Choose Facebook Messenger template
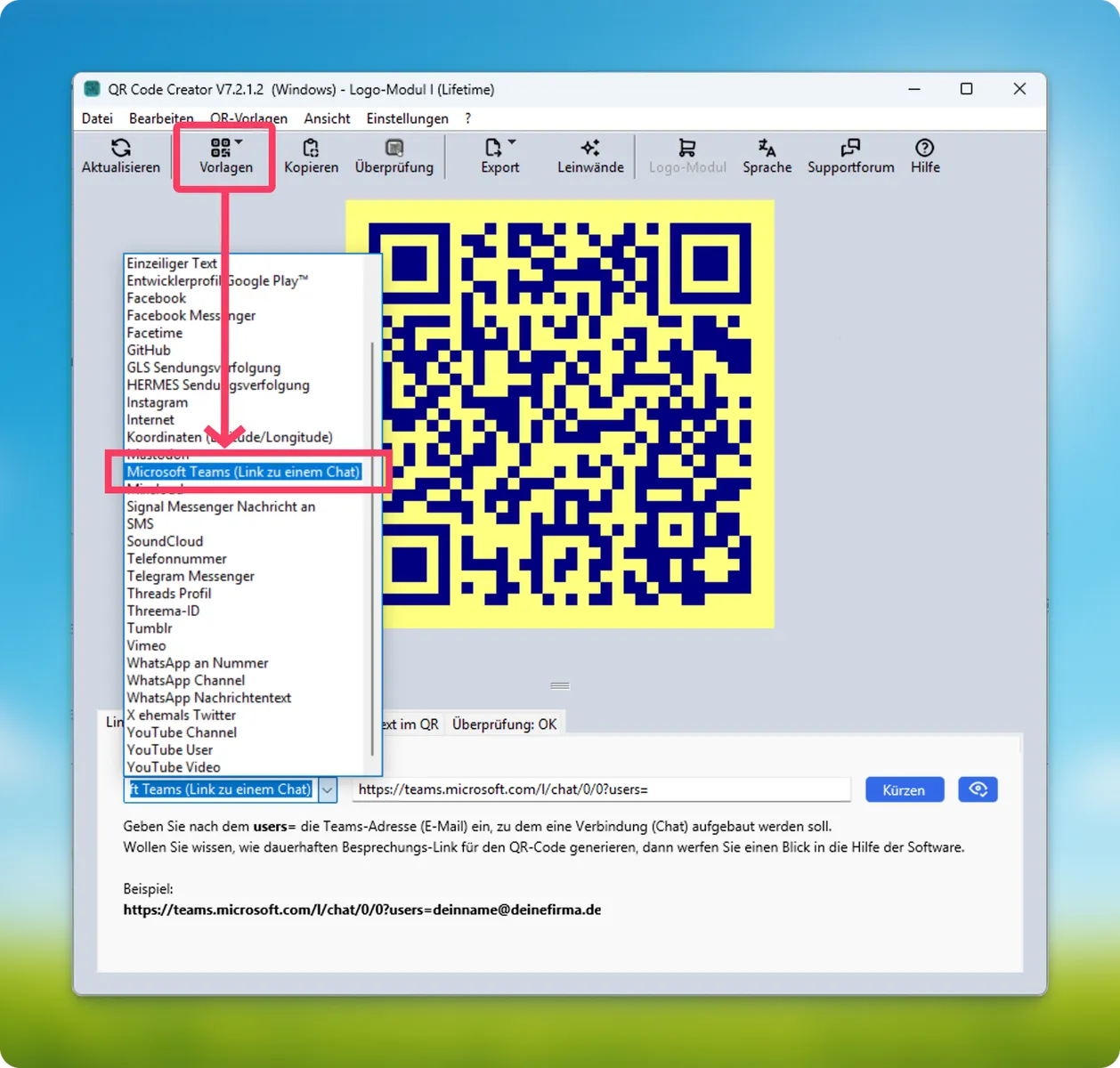Viewport: 1120px width, 1068px height. pyautogui.click(x=191, y=315)
